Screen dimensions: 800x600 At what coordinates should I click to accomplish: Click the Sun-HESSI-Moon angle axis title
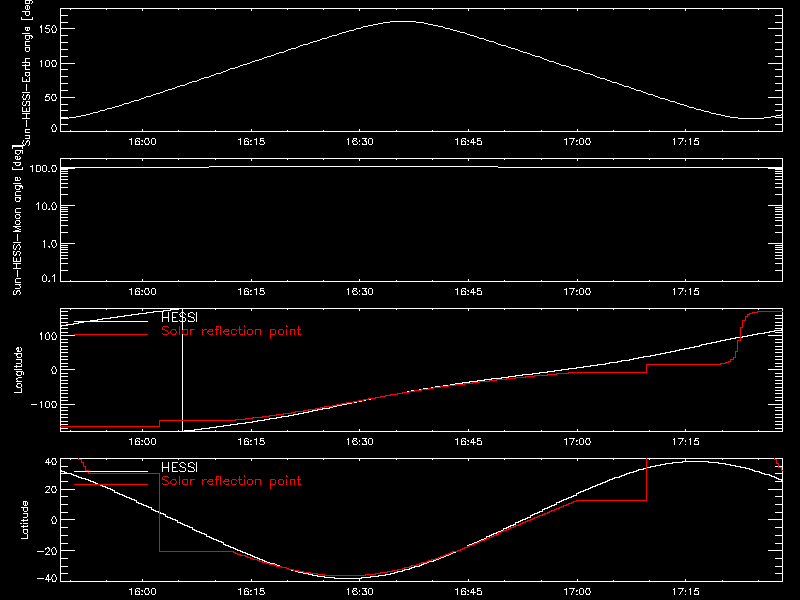18,220
